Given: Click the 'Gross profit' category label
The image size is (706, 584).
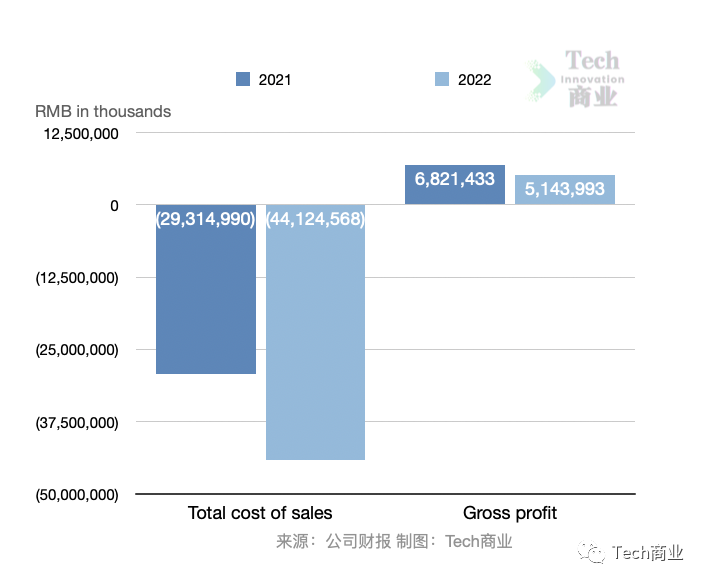Looking at the screenshot, I should pyautogui.click(x=510, y=513).
